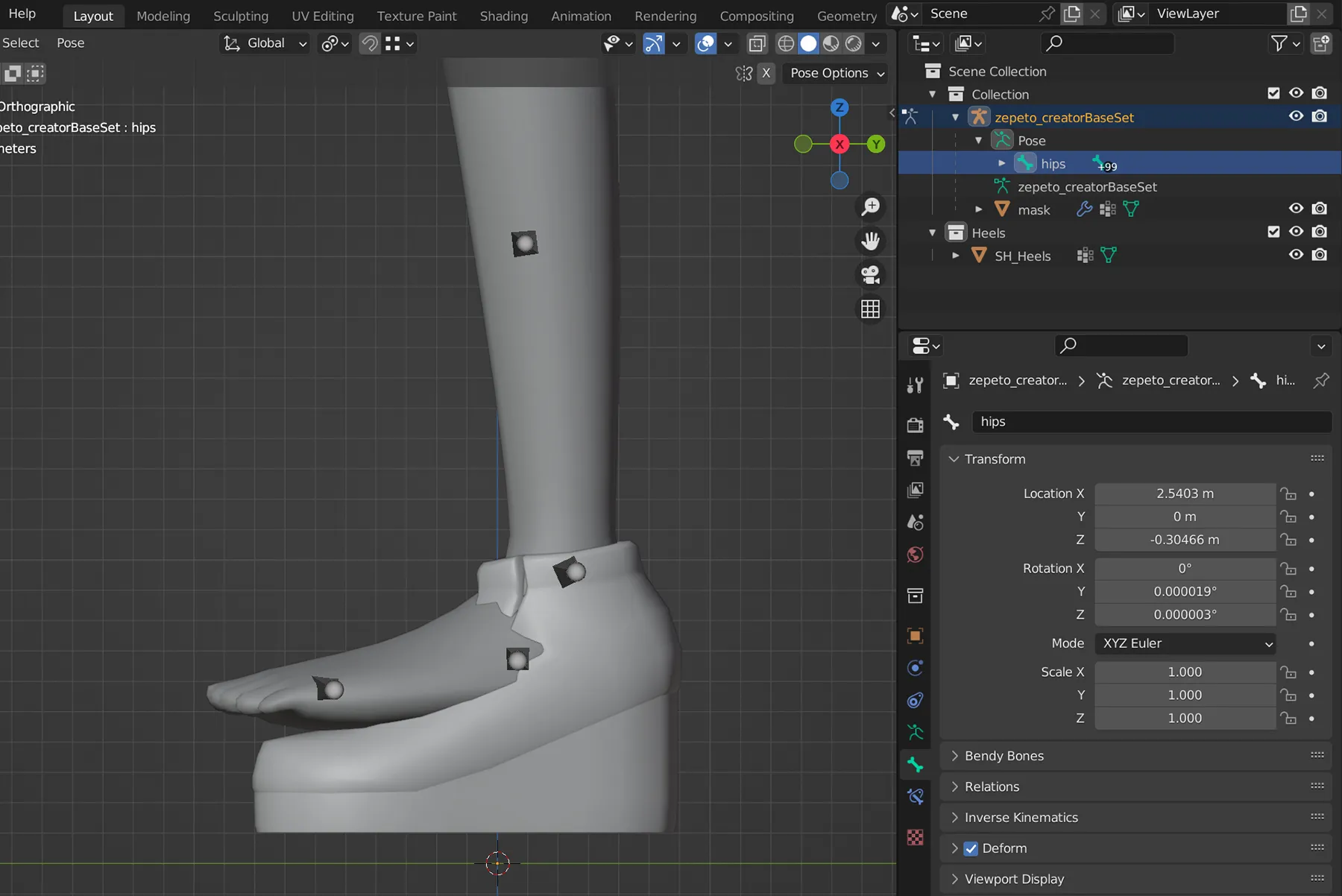This screenshot has height=896, width=1342.
Task: Hide SH_Heels object in viewport
Action: (x=1297, y=255)
